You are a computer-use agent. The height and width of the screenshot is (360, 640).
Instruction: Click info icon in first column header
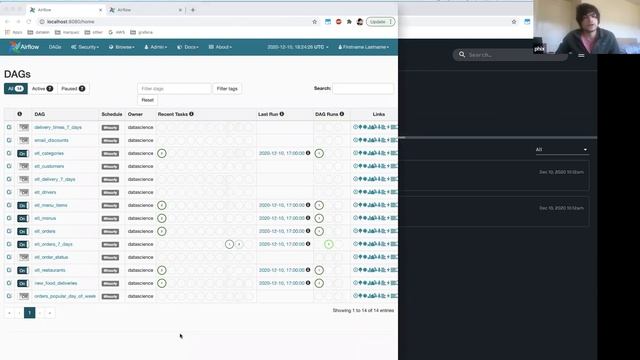(20, 114)
